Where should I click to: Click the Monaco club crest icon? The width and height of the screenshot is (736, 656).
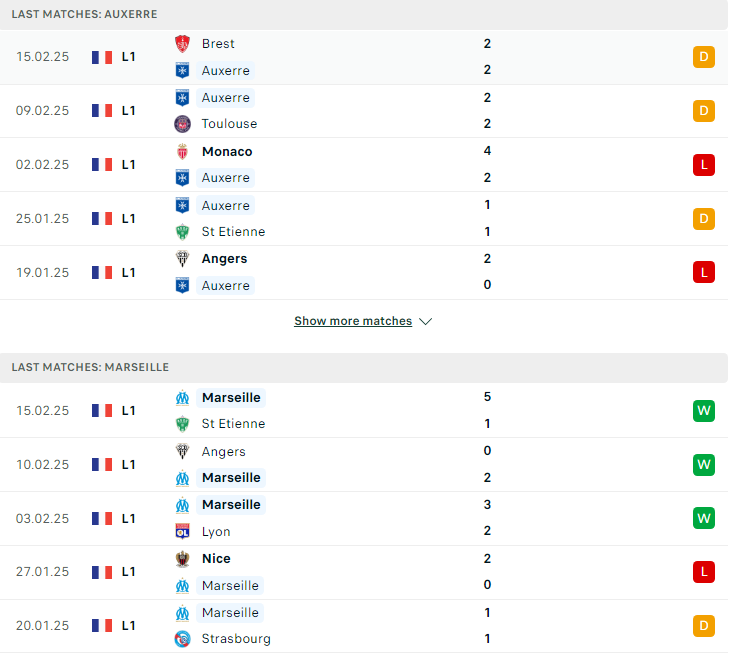(183, 152)
